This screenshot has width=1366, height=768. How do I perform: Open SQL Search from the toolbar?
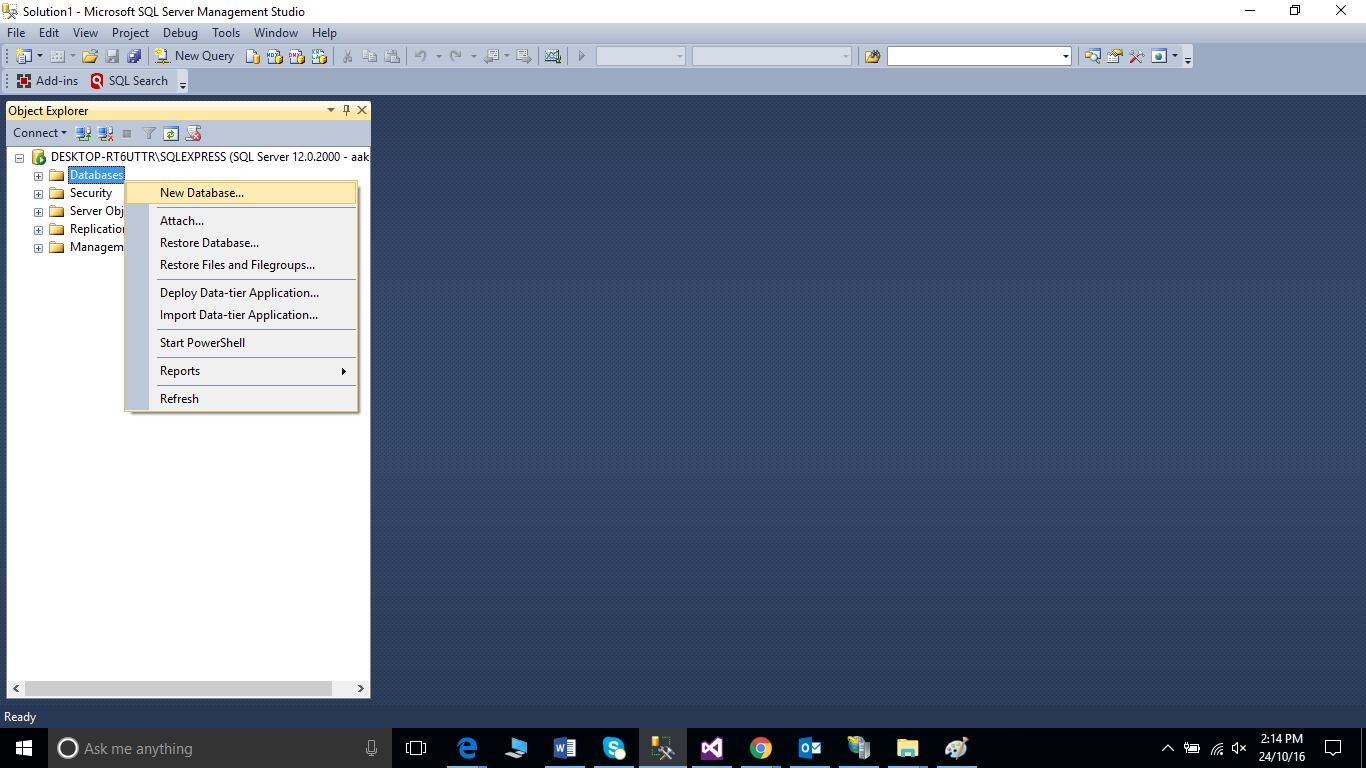click(x=129, y=81)
